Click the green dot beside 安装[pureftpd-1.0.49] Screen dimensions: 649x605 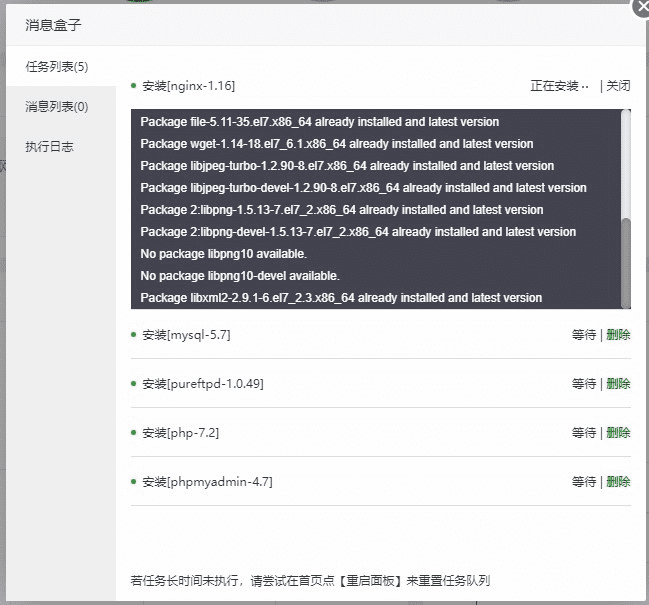pos(133,383)
